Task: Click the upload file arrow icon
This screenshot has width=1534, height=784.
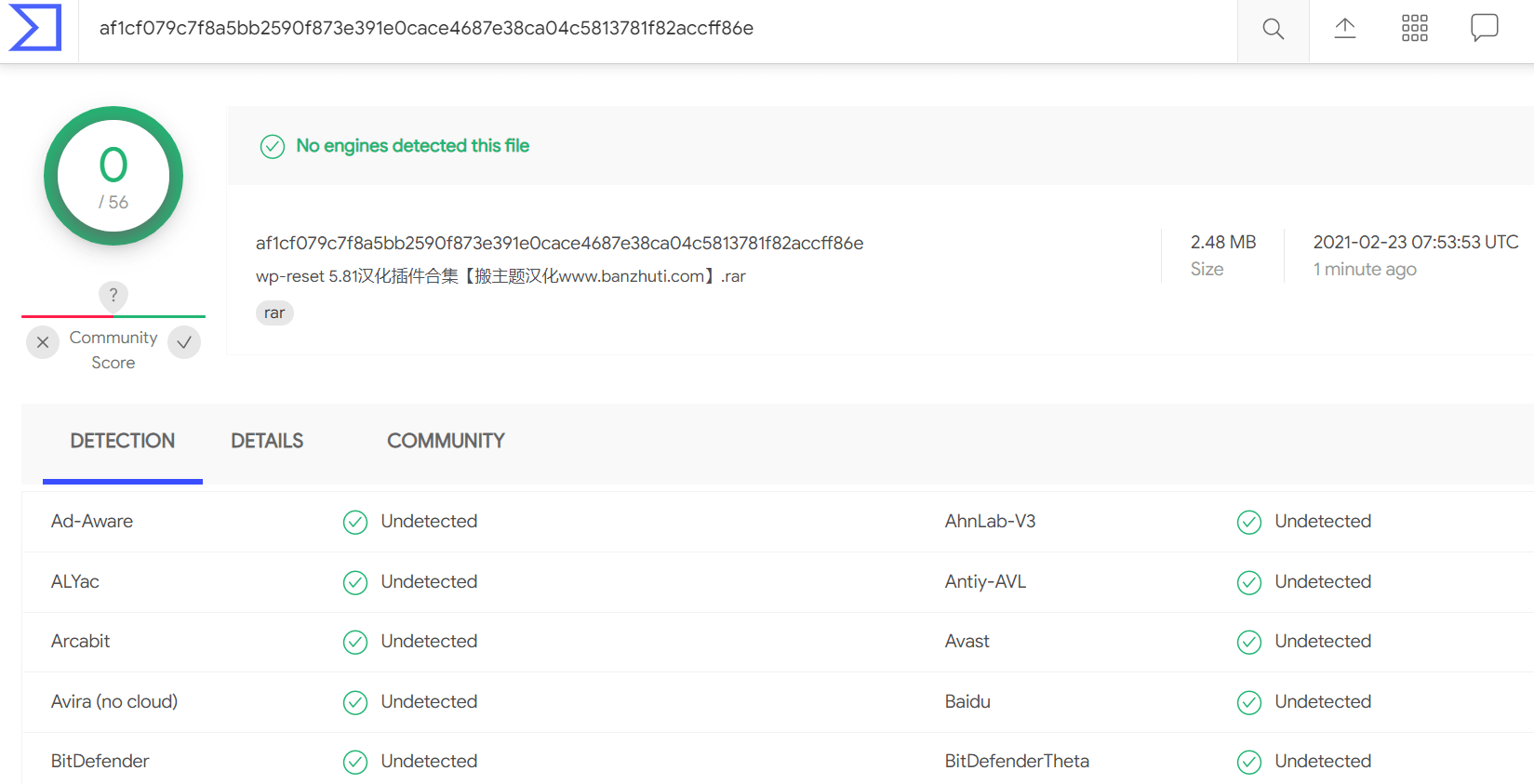Action: tap(1344, 28)
